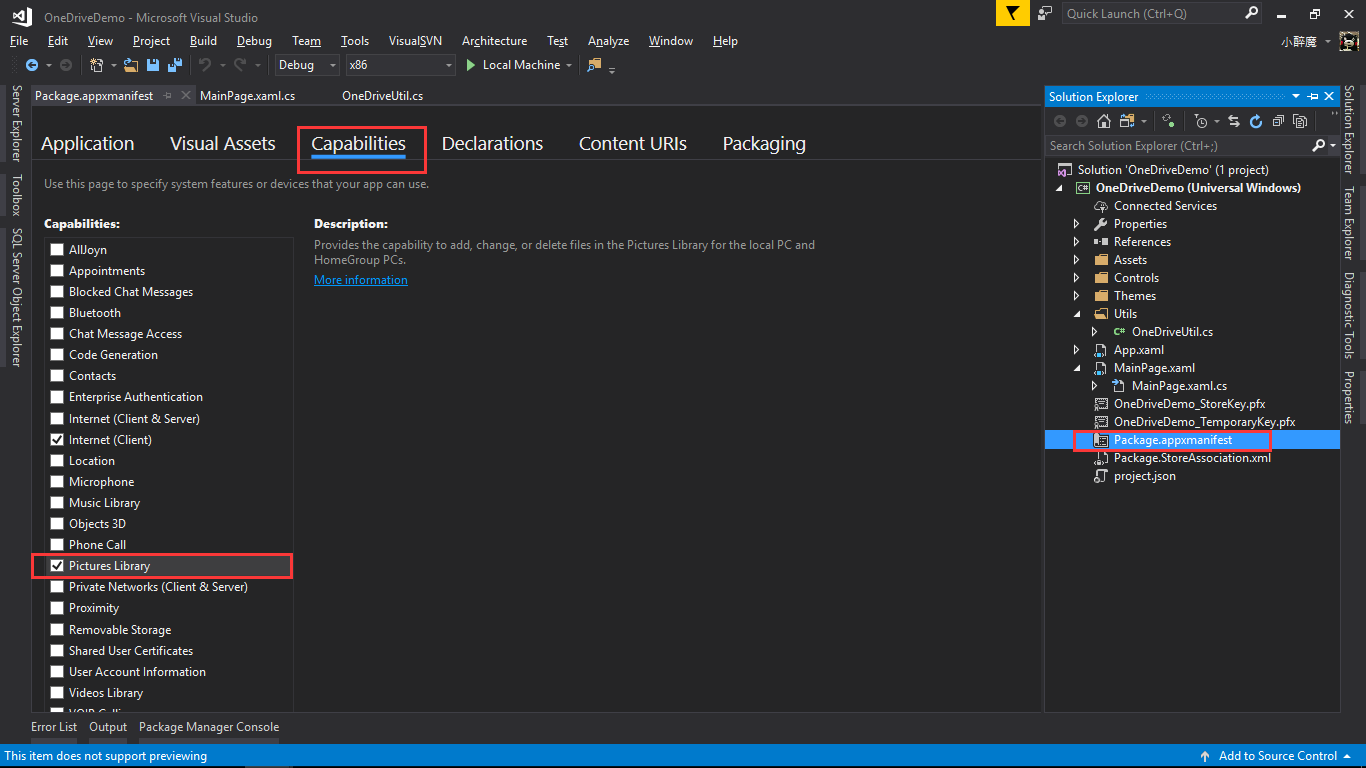Enable the Contacts capability checkbox
Image resolution: width=1366 pixels, height=768 pixels.
(x=57, y=376)
